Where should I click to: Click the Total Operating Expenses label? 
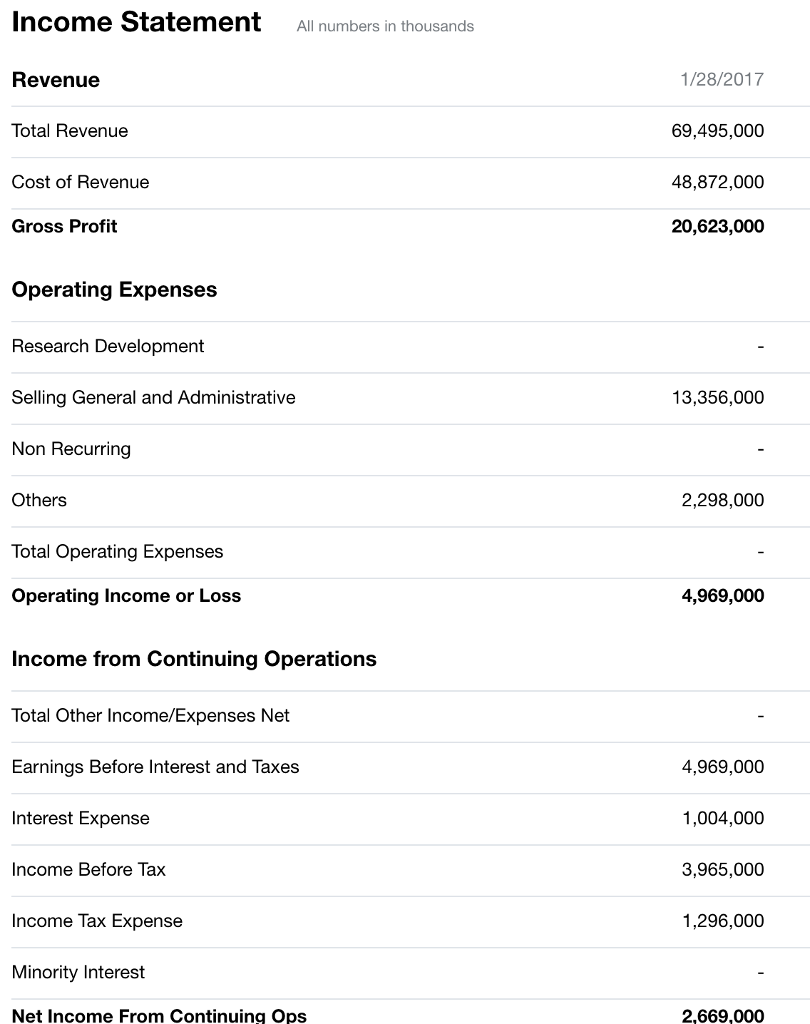(117, 552)
